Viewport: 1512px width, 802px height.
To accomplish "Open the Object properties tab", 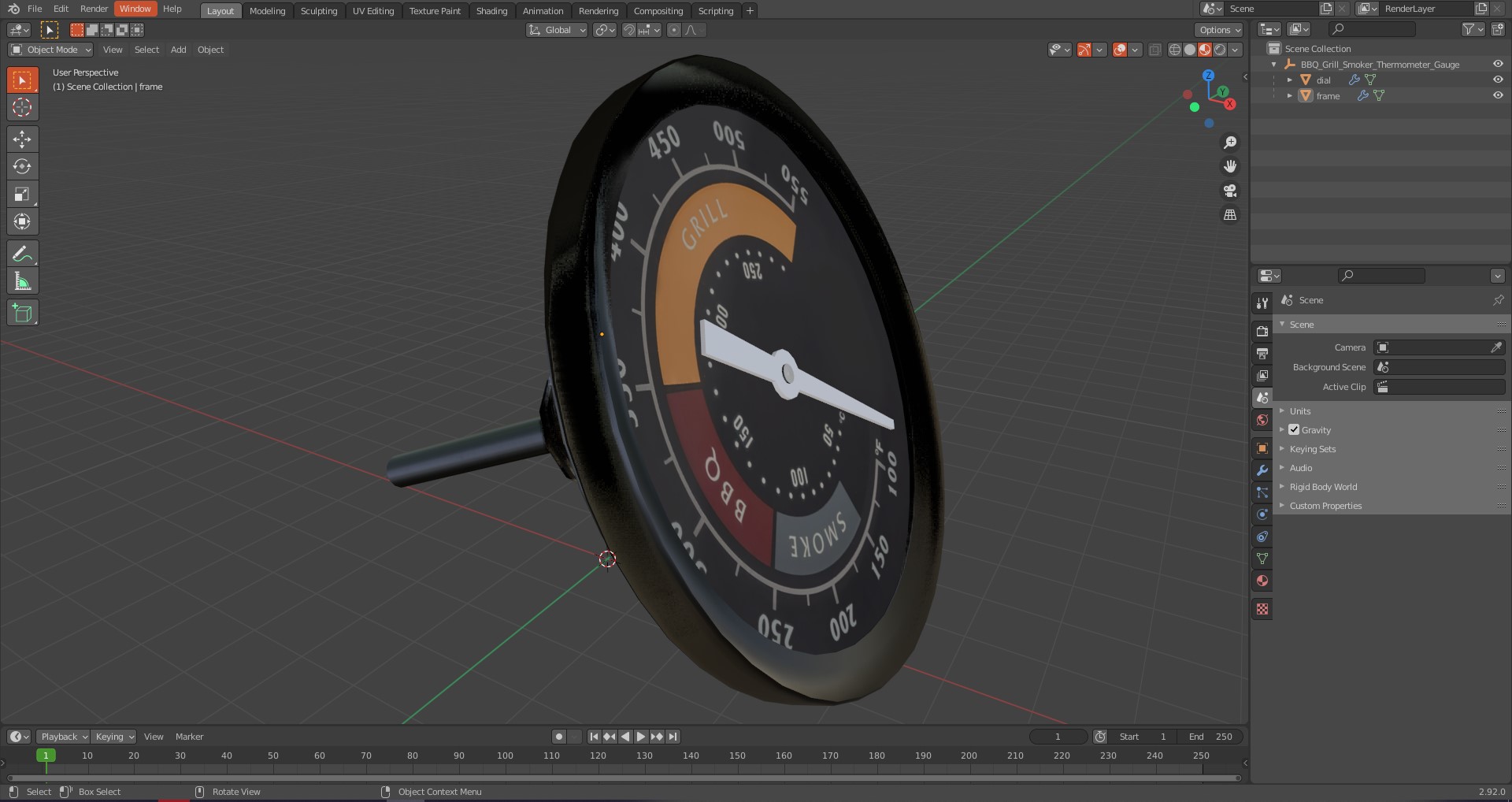I will 1262,448.
